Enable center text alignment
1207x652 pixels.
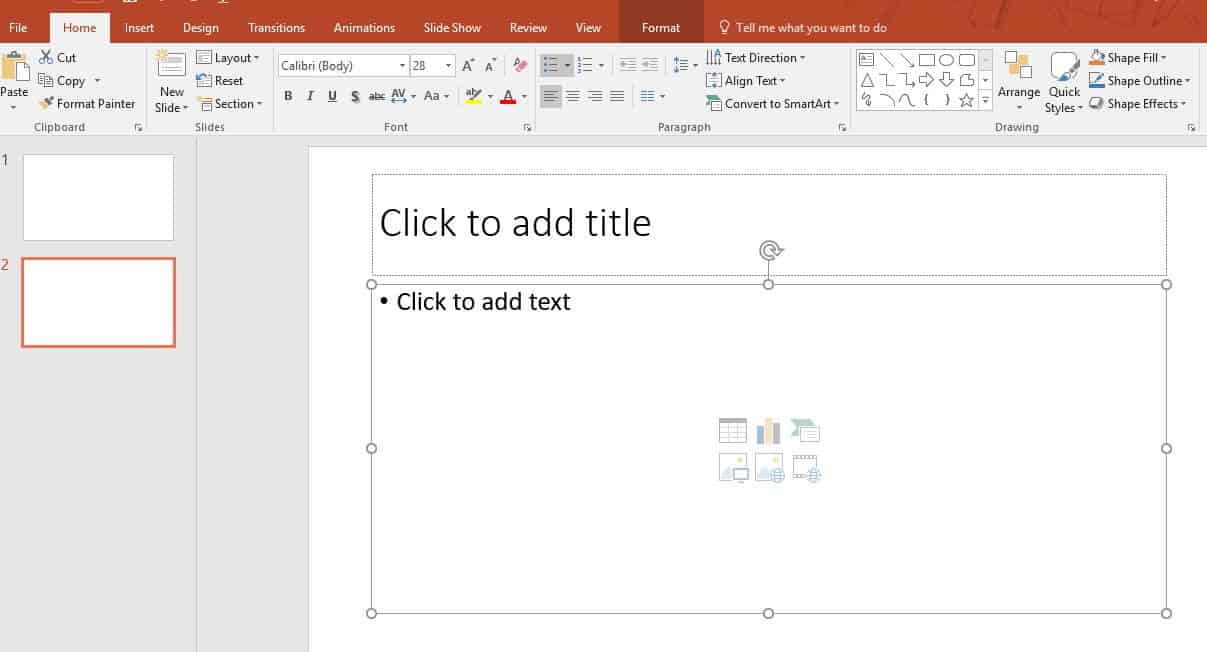click(573, 96)
